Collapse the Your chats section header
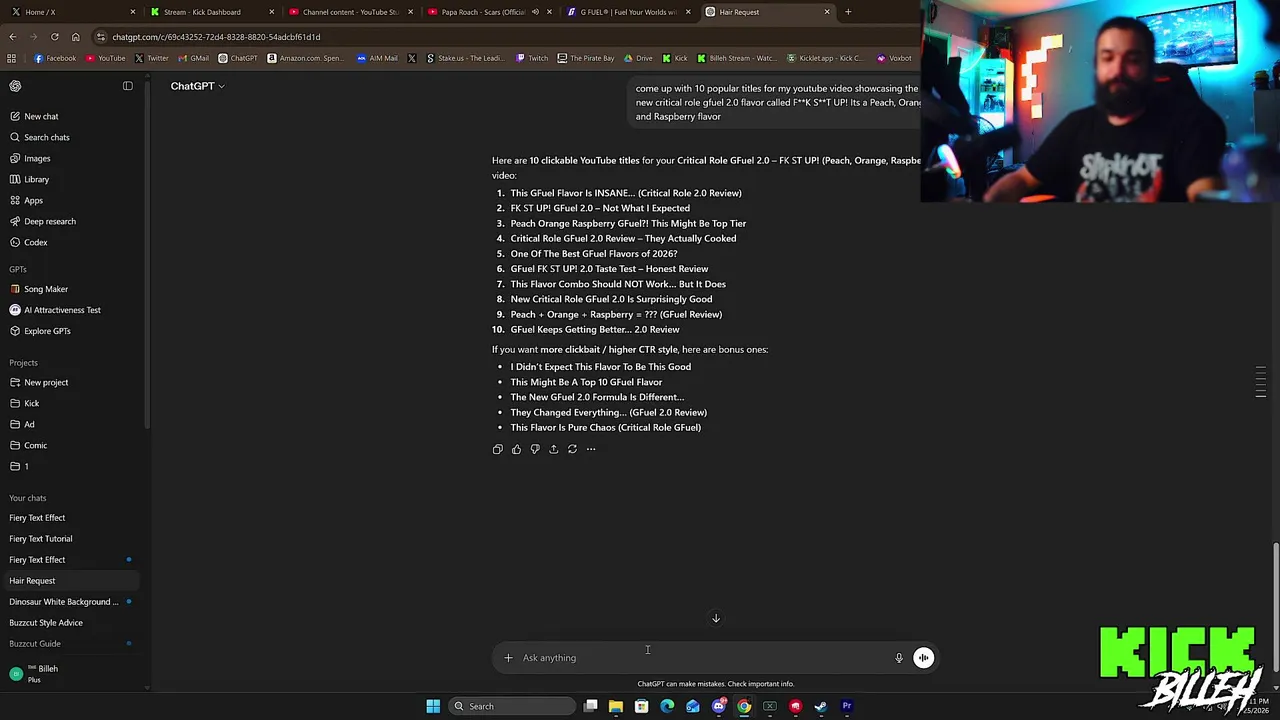Screen dimensions: 1280x720 (28, 498)
